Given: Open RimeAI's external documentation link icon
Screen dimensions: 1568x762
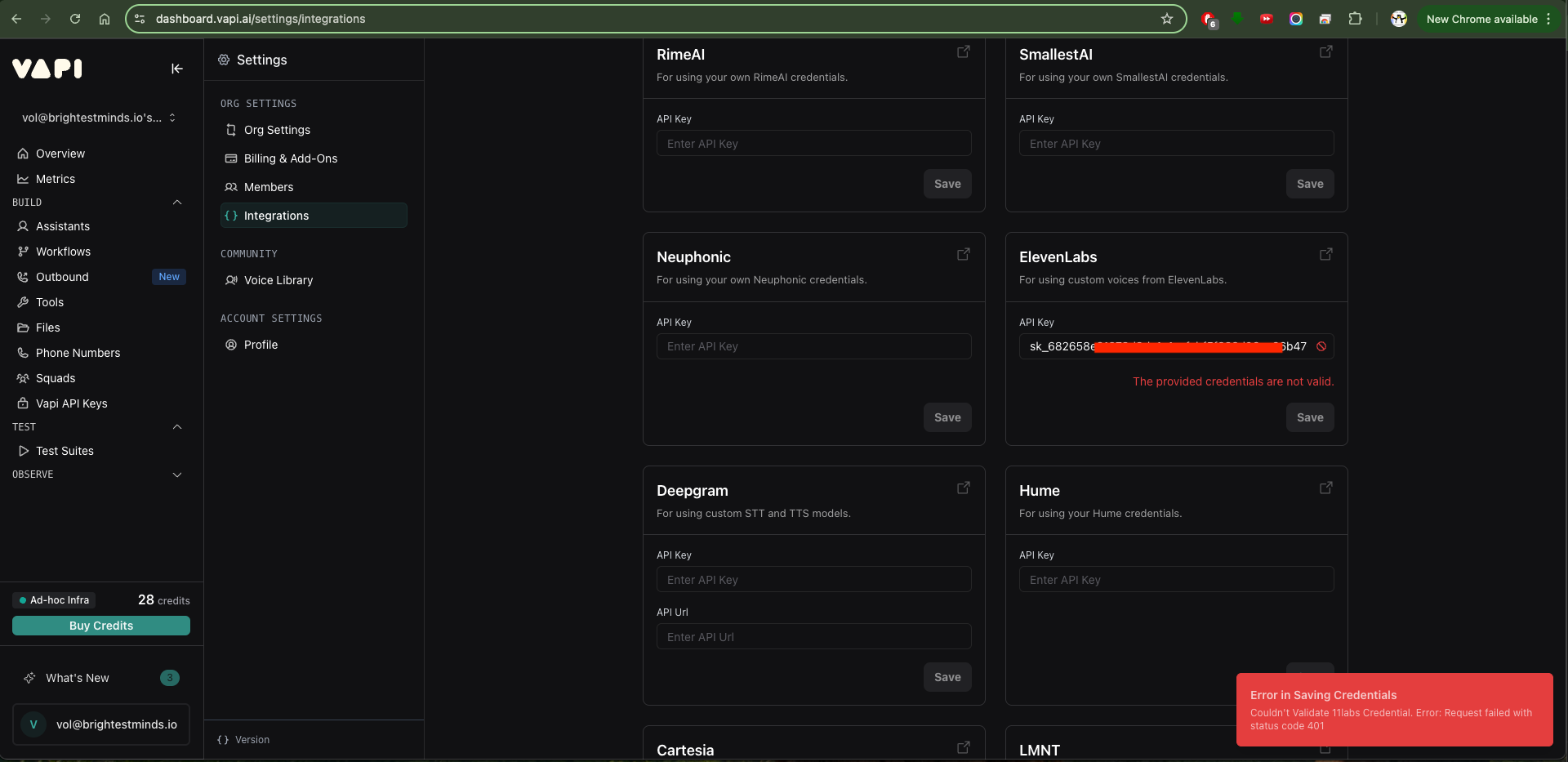Looking at the screenshot, I should click(963, 51).
